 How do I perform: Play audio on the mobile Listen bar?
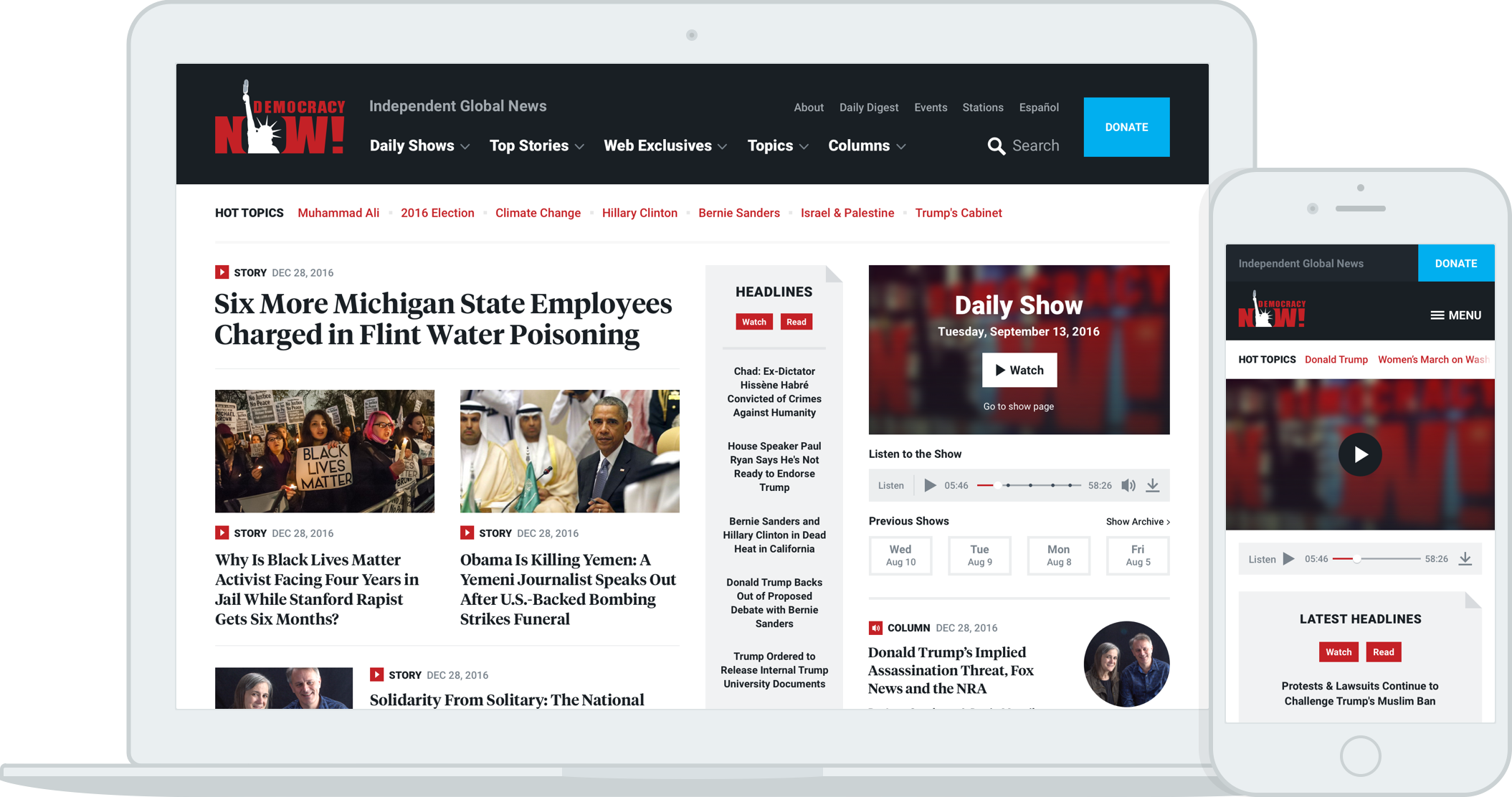coord(1288,559)
